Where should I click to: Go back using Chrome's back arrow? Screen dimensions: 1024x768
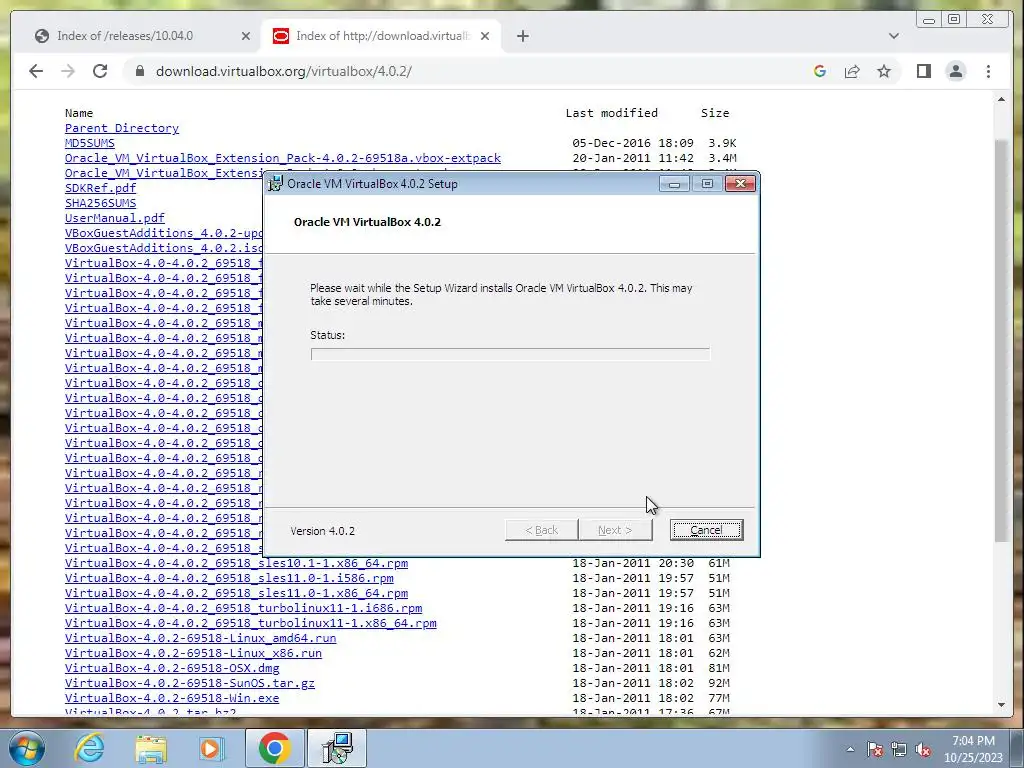click(x=36, y=71)
